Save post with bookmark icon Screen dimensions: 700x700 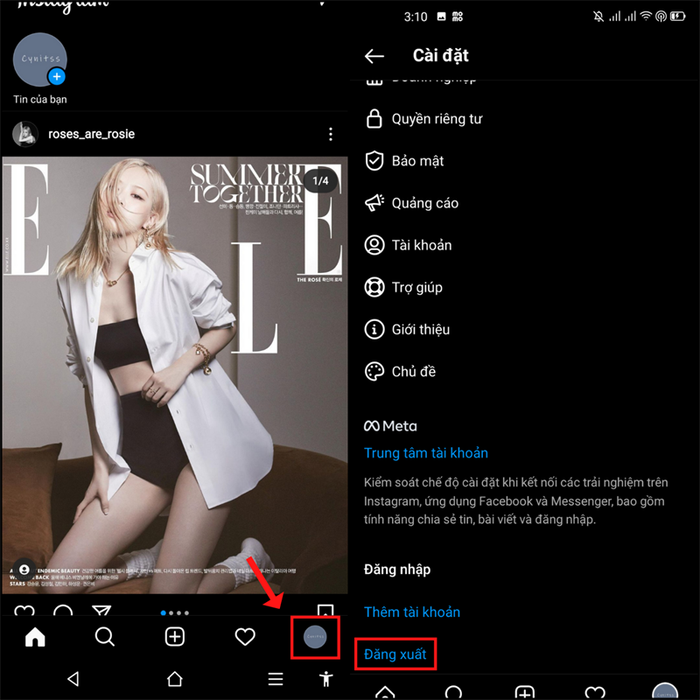[x=325, y=610]
